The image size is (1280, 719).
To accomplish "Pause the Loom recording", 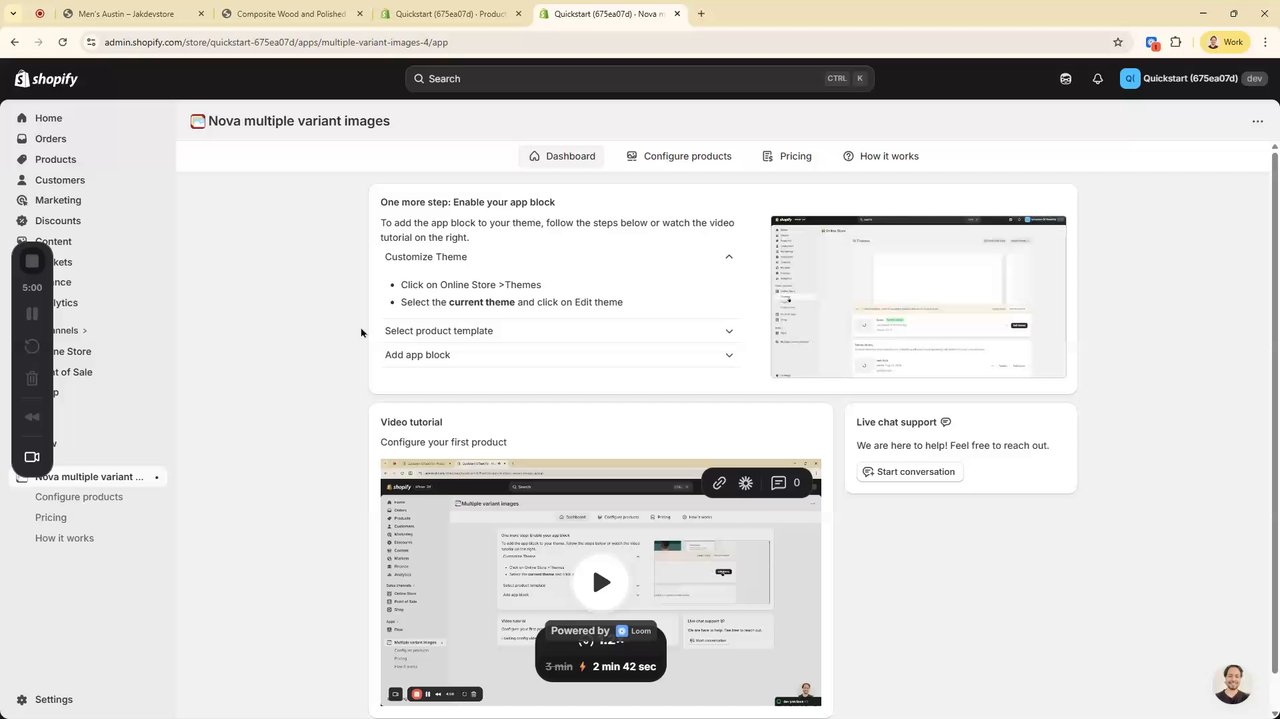I will [x=32, y=314].
